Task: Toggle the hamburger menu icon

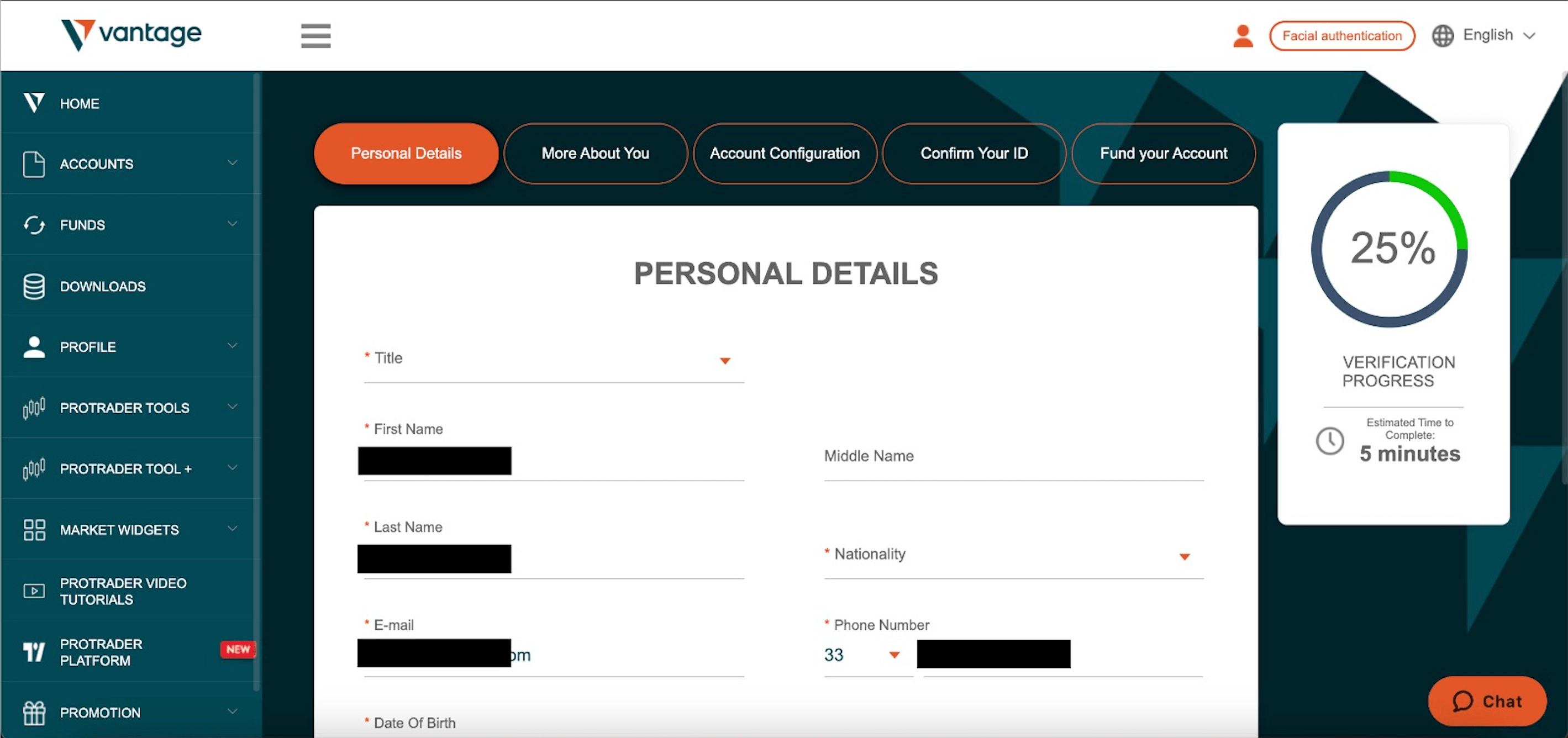Action: pyautogui.click(x=315, y=36)
